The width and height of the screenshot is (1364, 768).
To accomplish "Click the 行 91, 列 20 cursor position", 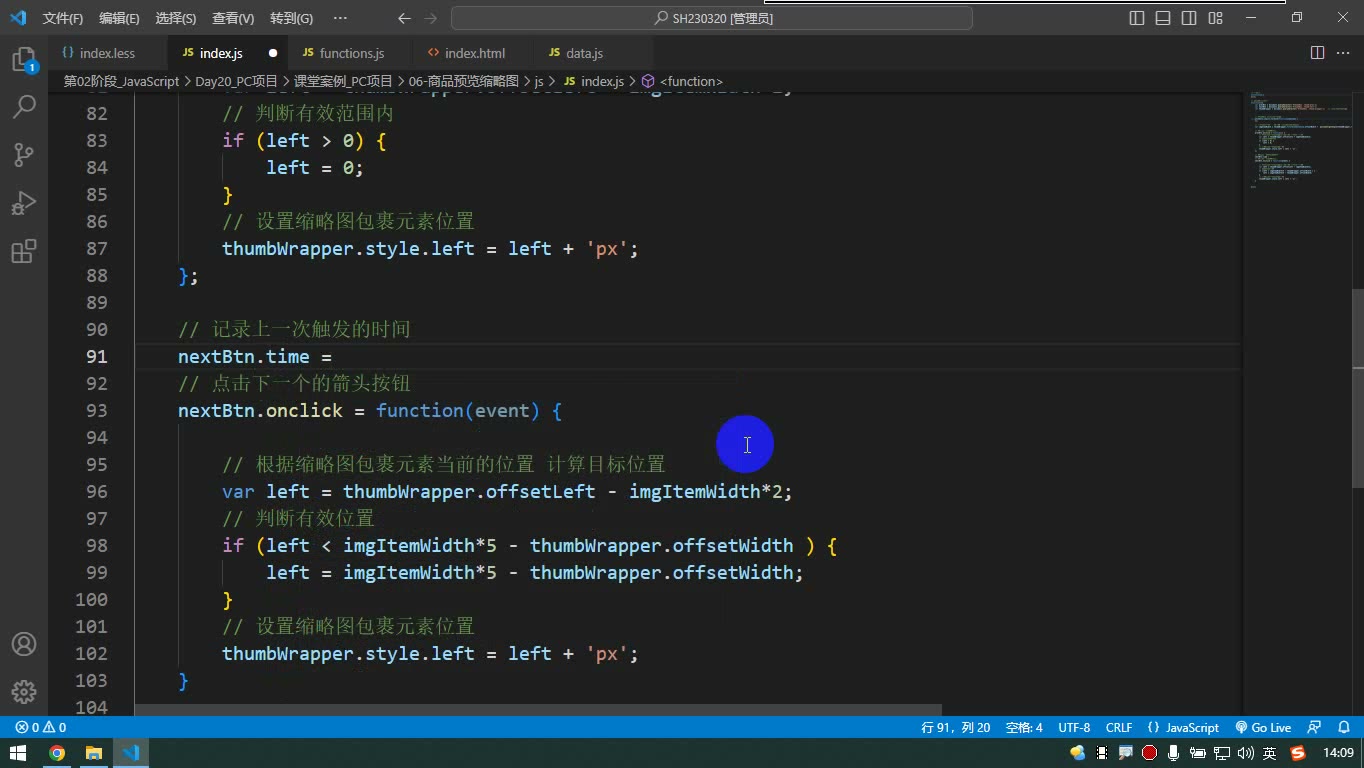I will 956,728.
